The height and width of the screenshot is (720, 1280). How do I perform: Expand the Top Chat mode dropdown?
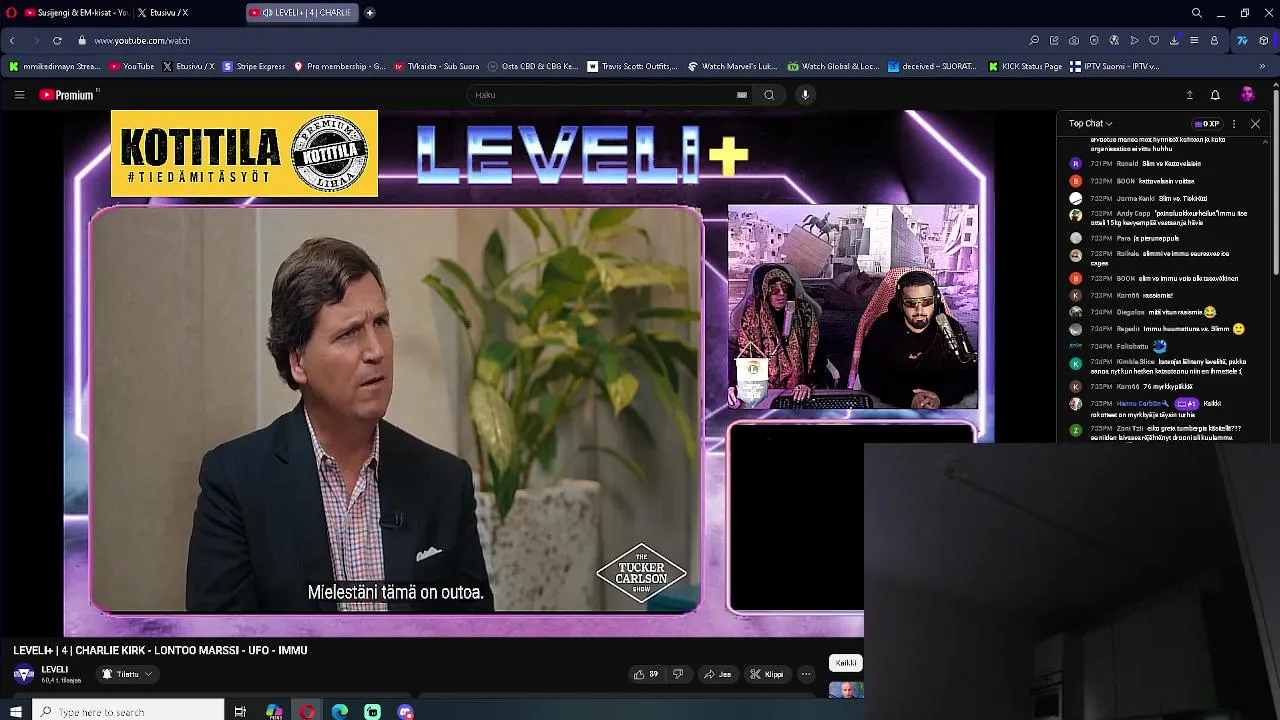tap(1090, 124)
